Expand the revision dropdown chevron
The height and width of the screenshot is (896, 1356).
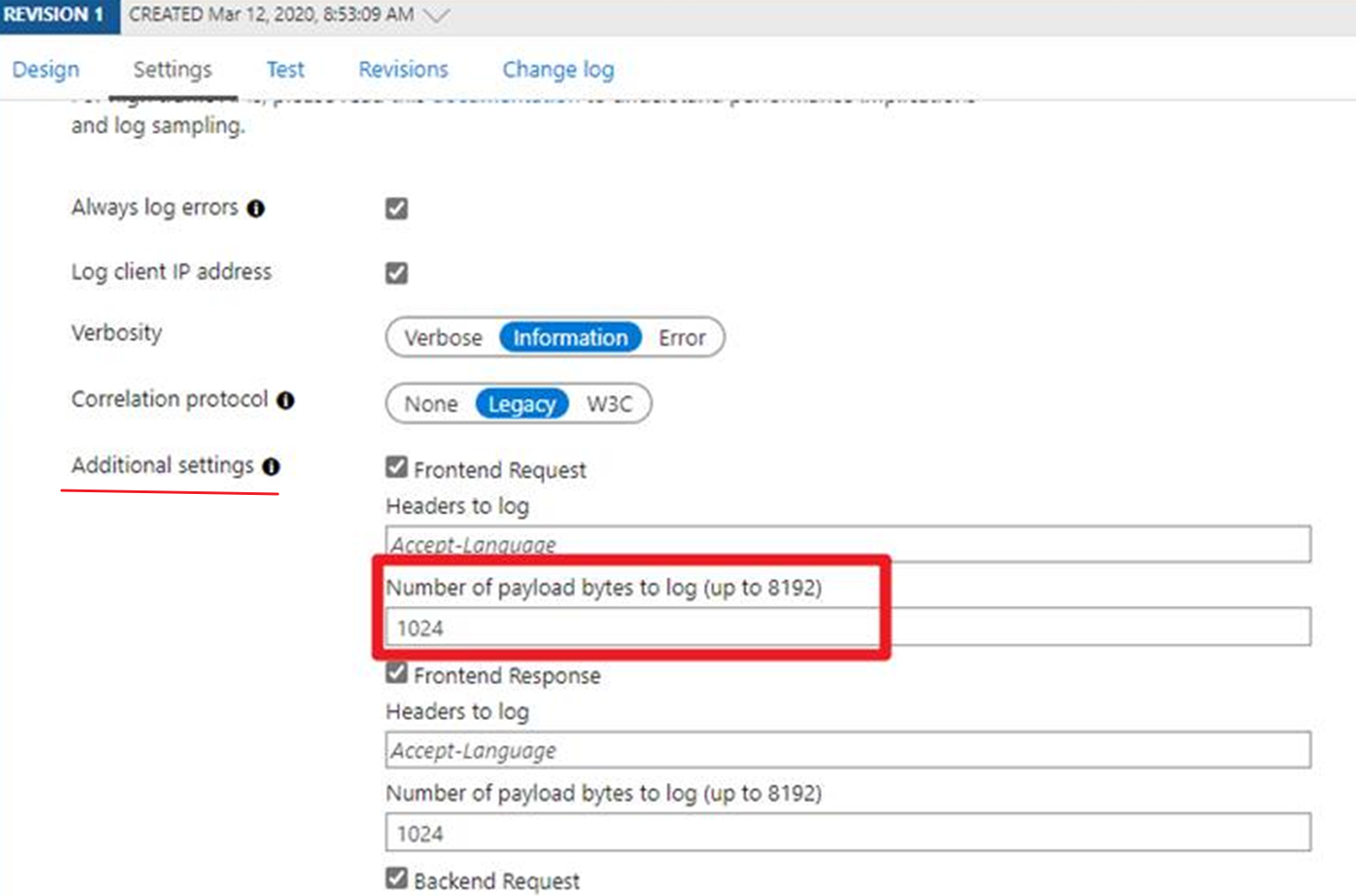pos(436,16)
